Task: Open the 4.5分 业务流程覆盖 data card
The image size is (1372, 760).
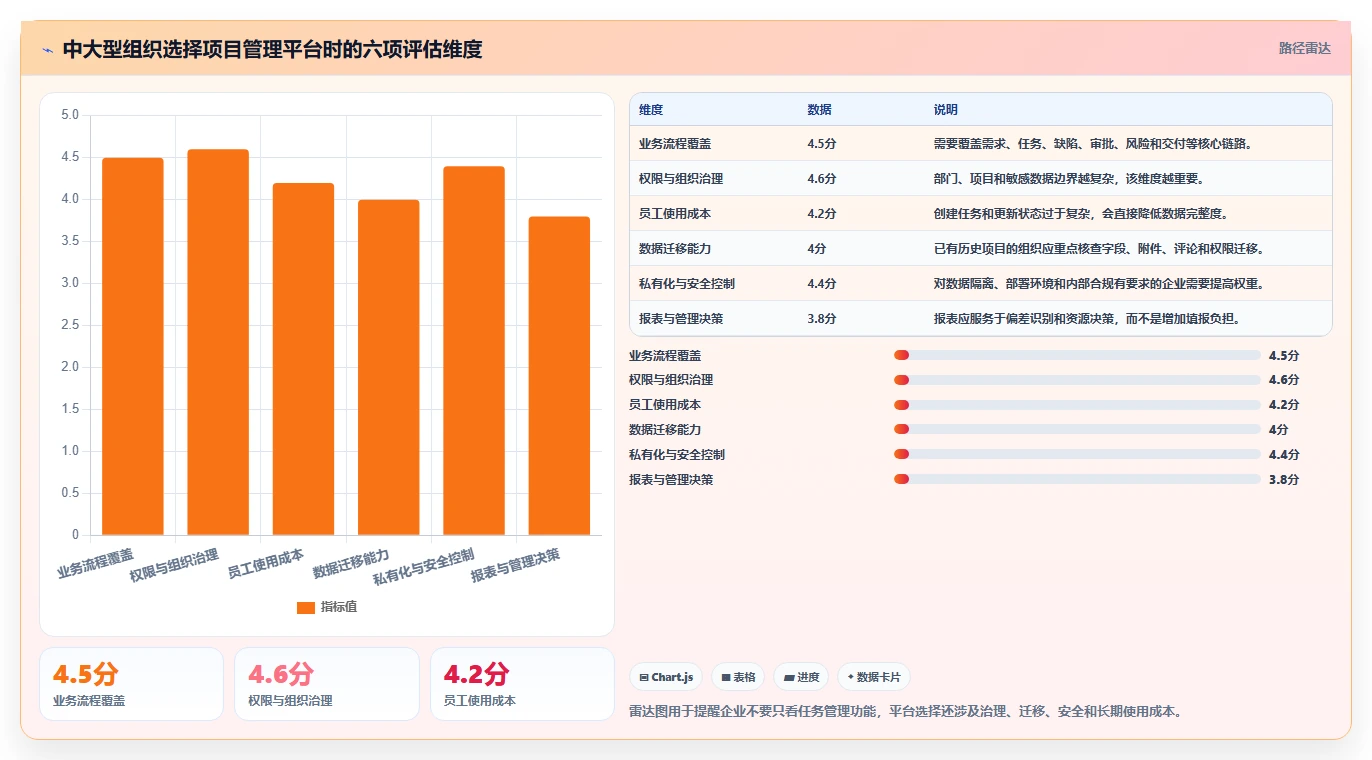Action: (131, 684)
